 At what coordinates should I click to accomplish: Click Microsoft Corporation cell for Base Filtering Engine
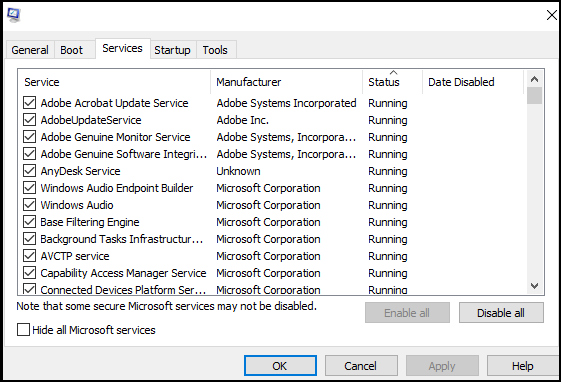point(268,222)
